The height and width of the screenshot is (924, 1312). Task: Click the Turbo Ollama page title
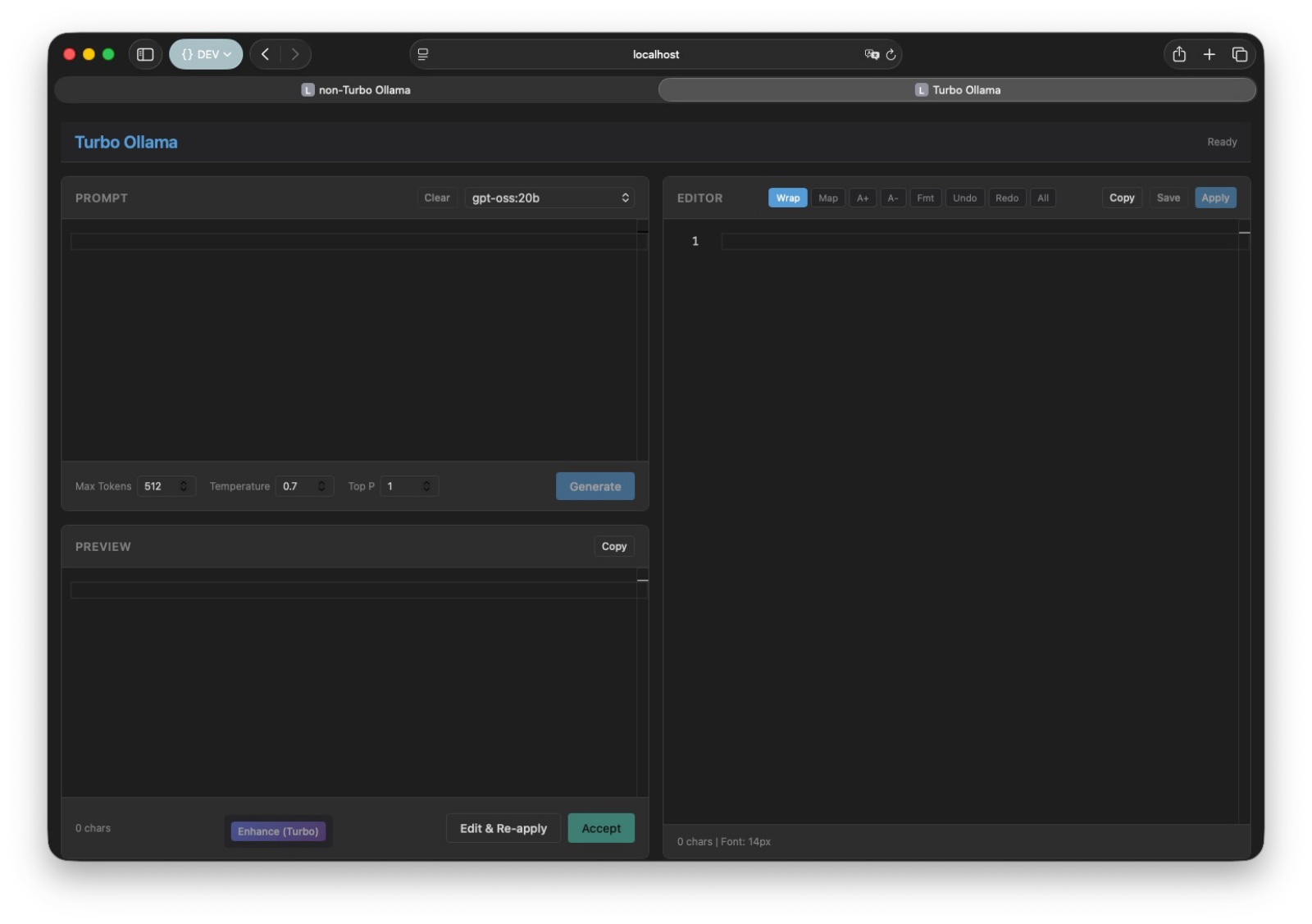126,142
